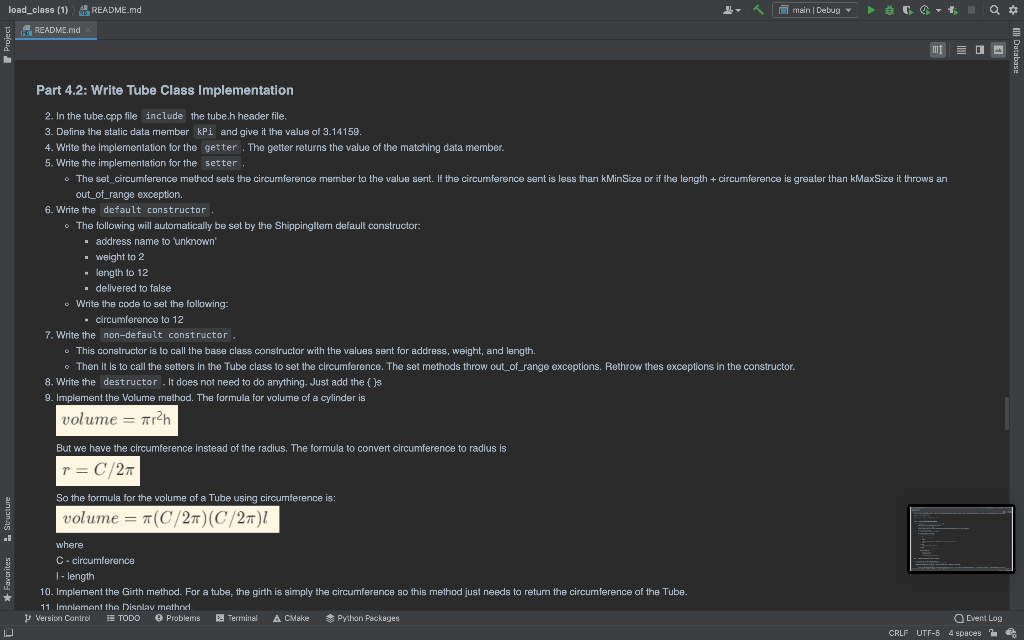Click the Profile run icon
This screenshot has height=640, width=1024.
pos(925,10)
